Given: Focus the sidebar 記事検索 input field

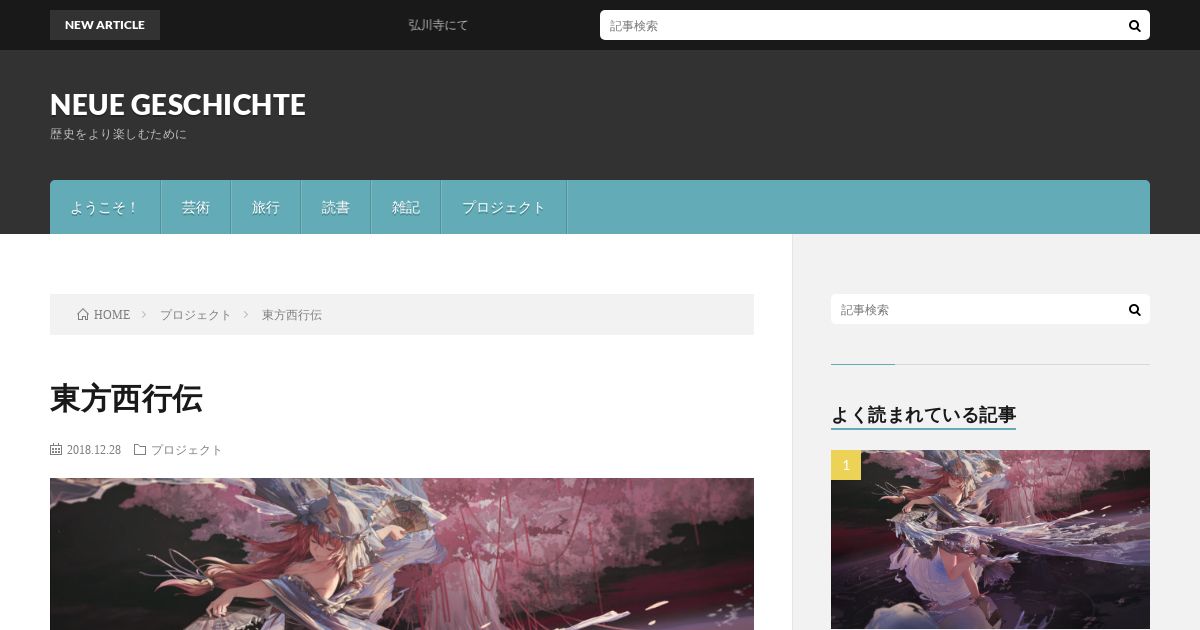Looking at the screenshot, I should tap(975, 310).
